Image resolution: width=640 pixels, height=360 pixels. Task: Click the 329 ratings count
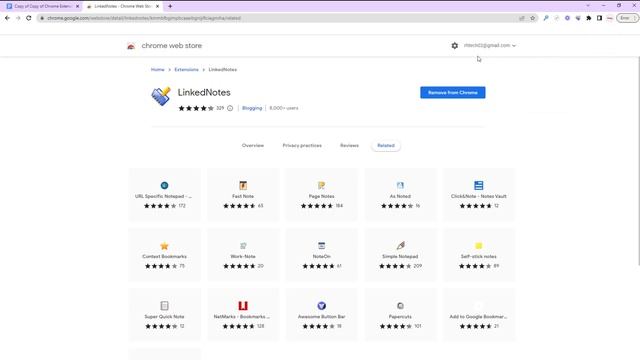click(220, 108)
